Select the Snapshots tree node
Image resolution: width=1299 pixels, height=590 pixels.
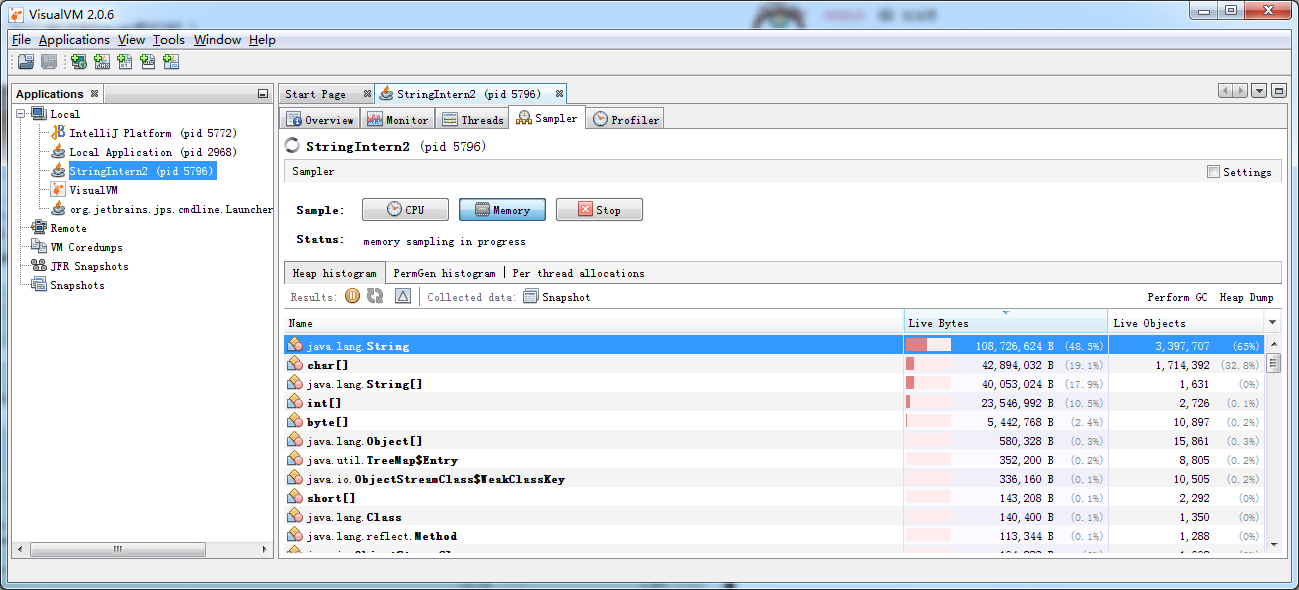(x=68, y=285)
